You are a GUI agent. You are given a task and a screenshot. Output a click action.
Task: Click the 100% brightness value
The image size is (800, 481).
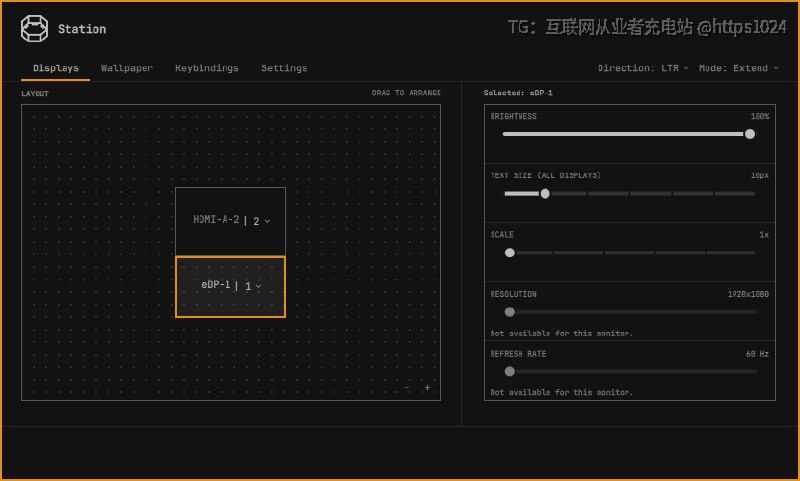760,116
